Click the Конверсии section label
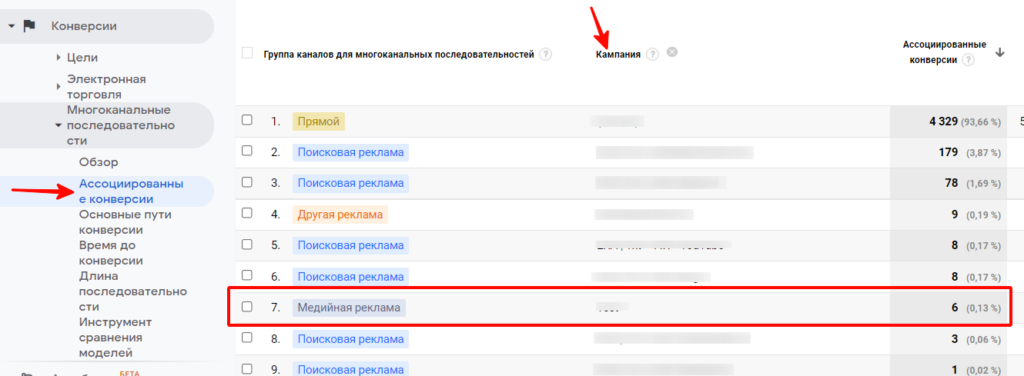The image size is (1024, 376). [x=84, y=27]
